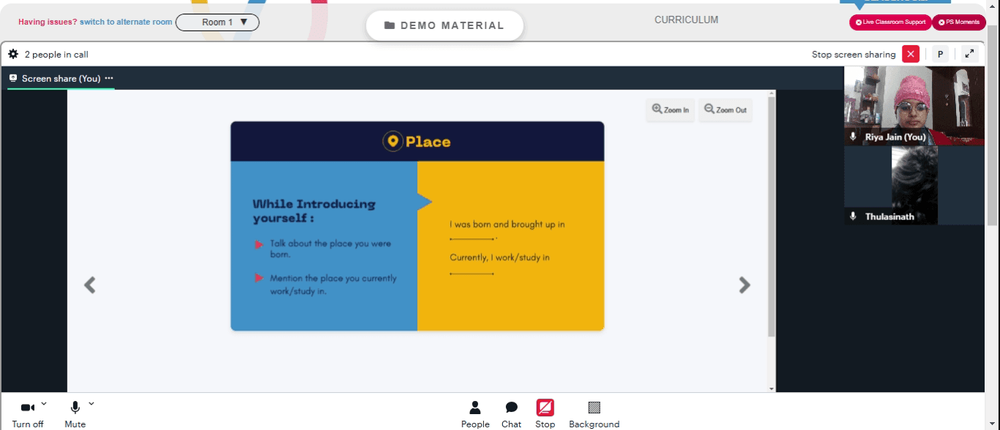1000x430 pixels.
Task: Click 'Mention the place you currently work/study in' bullet
Action: pos(333,285)
